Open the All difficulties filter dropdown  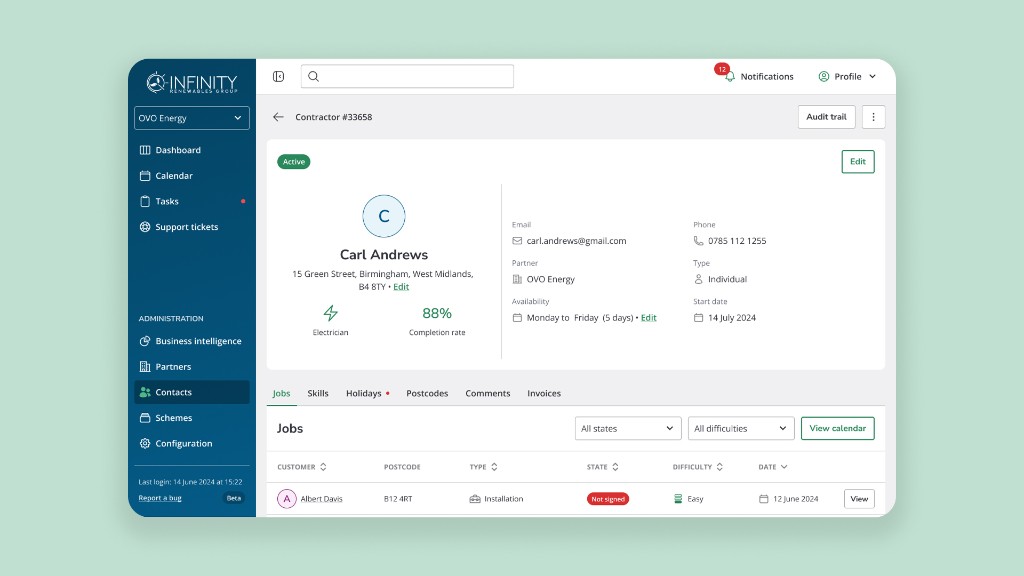pos(741,428)
